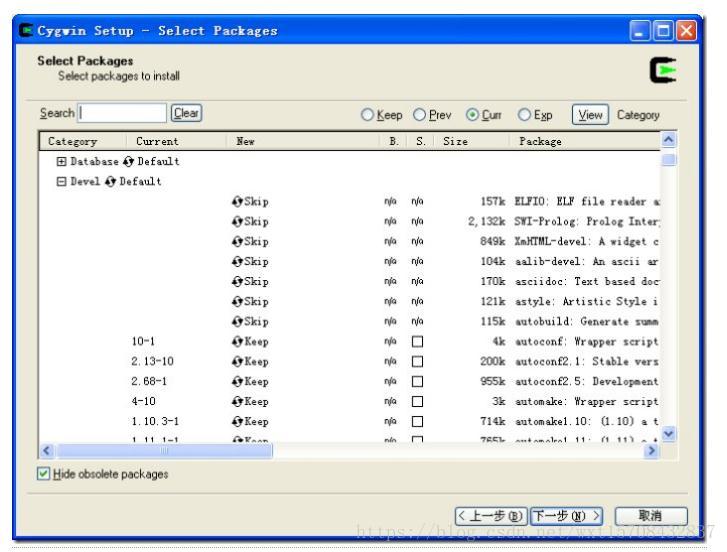Cancel setup with the 取消 button

pos(651,516)
